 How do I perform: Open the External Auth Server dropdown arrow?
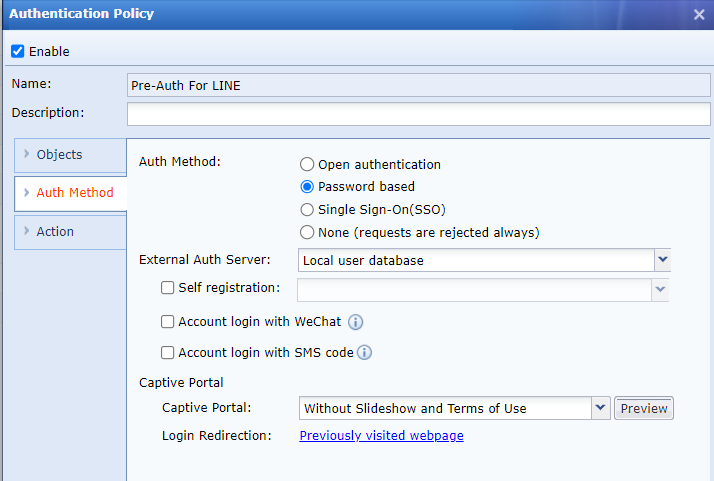click(x=663, y=260)
